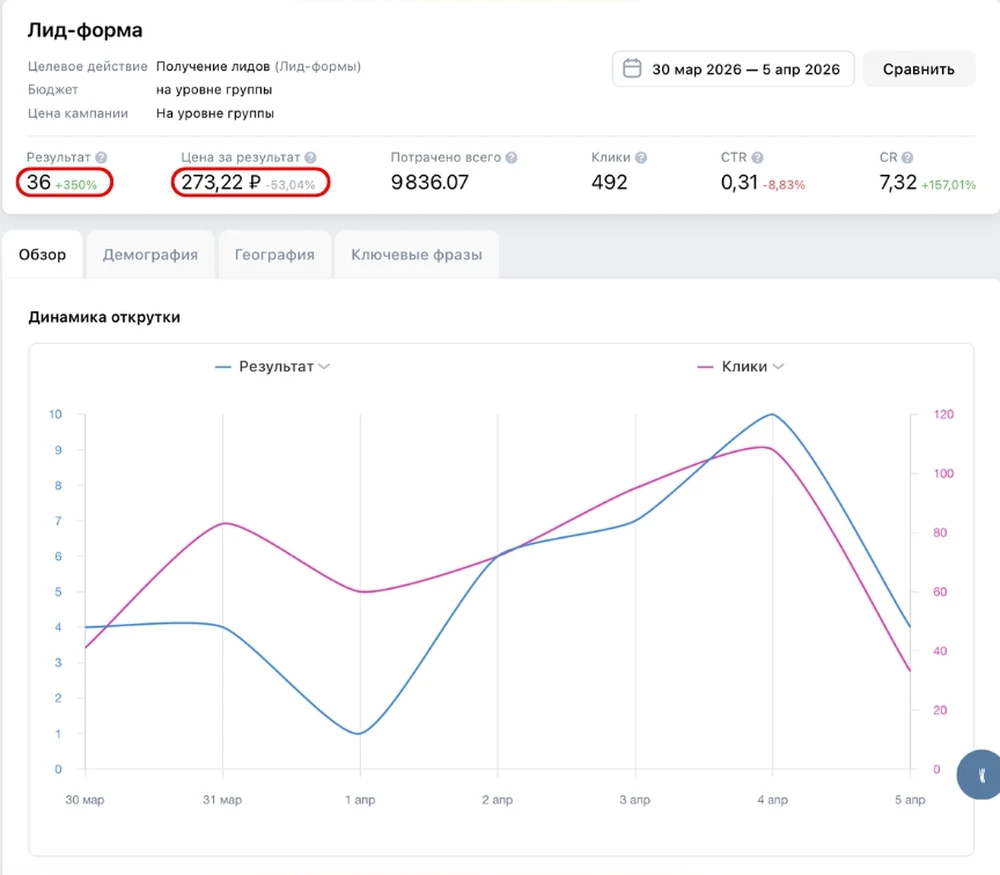The width and height of the screenshot is (1000, 875).
Task: Expand the Клики chart metric dropdown
Action: click(x=778, y=367)
